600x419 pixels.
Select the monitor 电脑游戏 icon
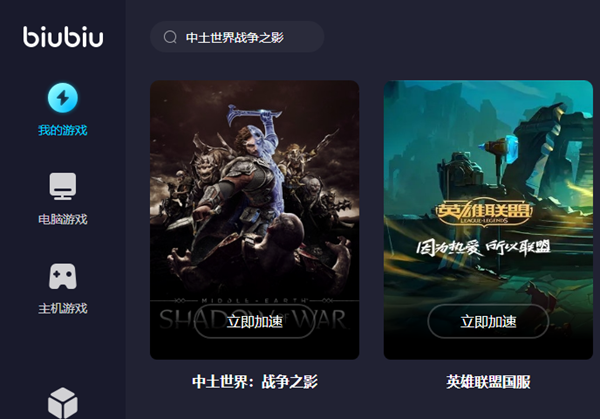(63, 186)
